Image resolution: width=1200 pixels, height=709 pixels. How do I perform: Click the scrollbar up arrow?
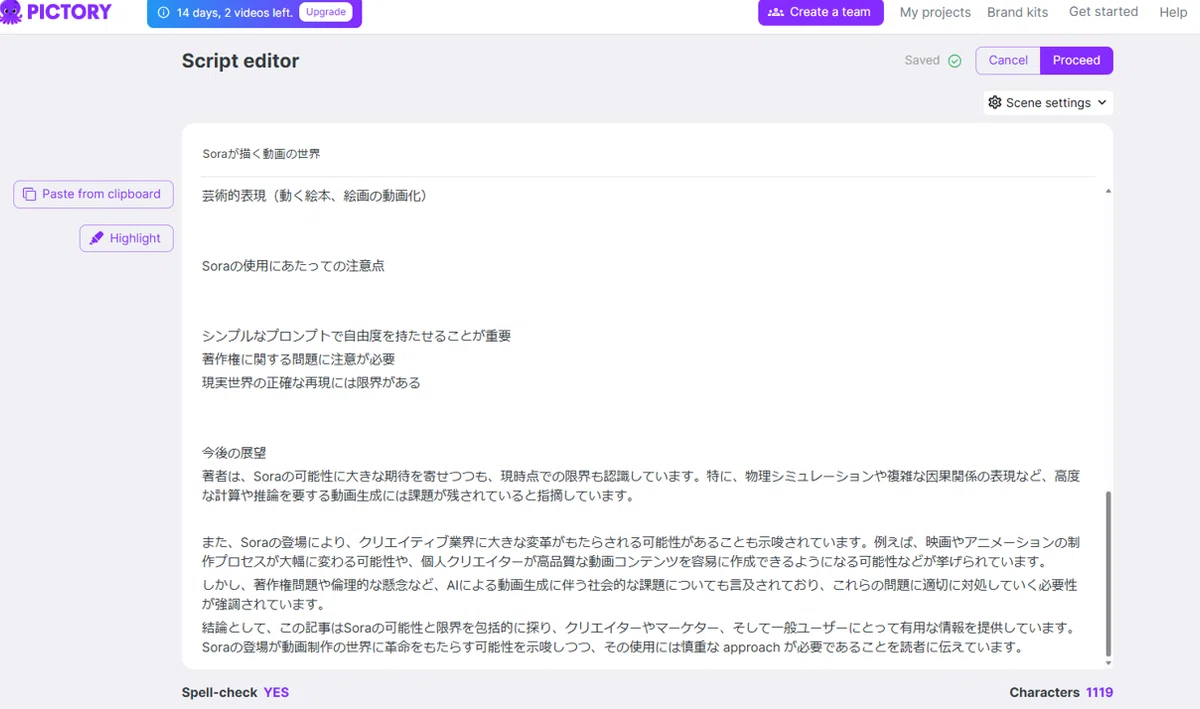point(1107,191)
